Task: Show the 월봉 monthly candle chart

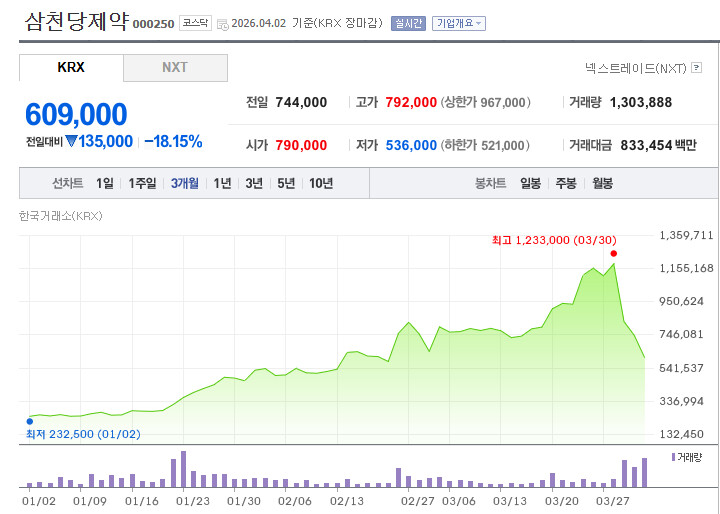Action: click(602, 184)
